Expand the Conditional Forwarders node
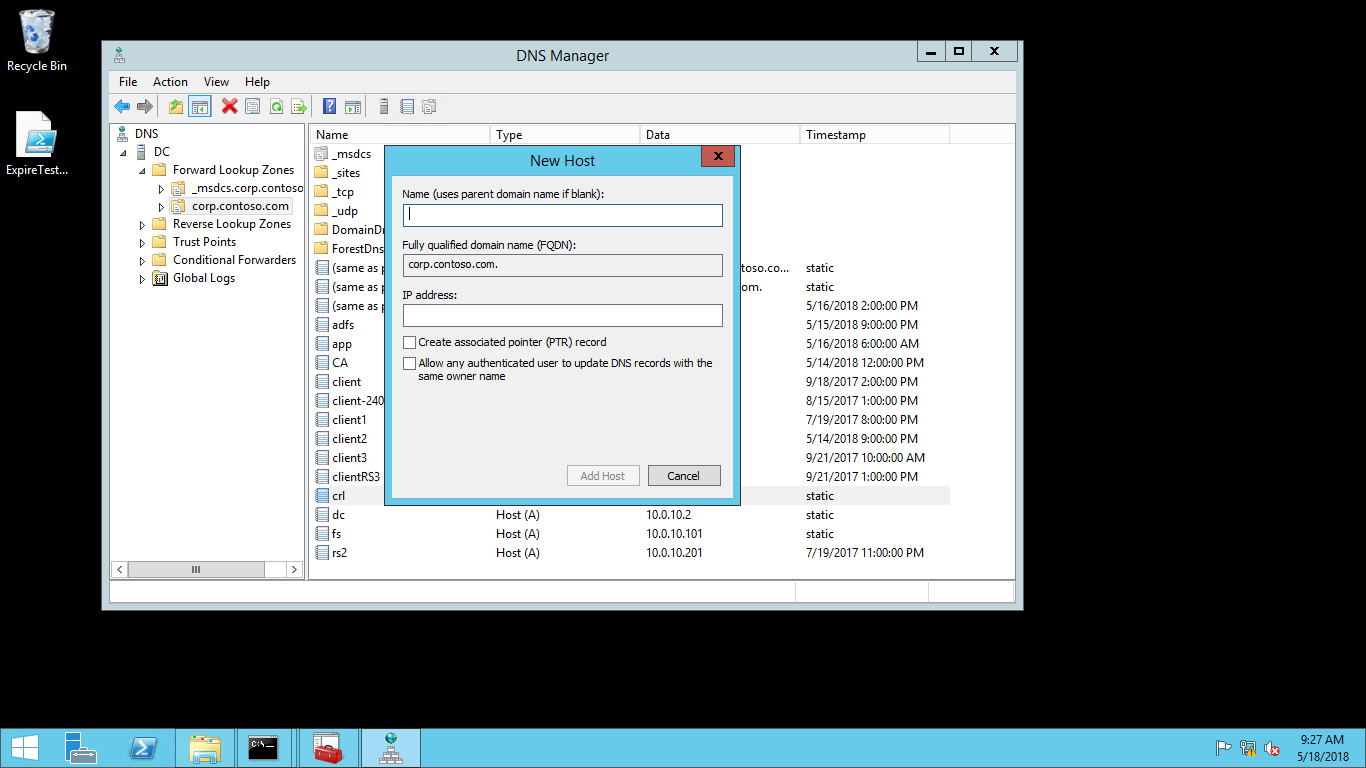This screenshot has width=1366, height=768. click(142, 259)
